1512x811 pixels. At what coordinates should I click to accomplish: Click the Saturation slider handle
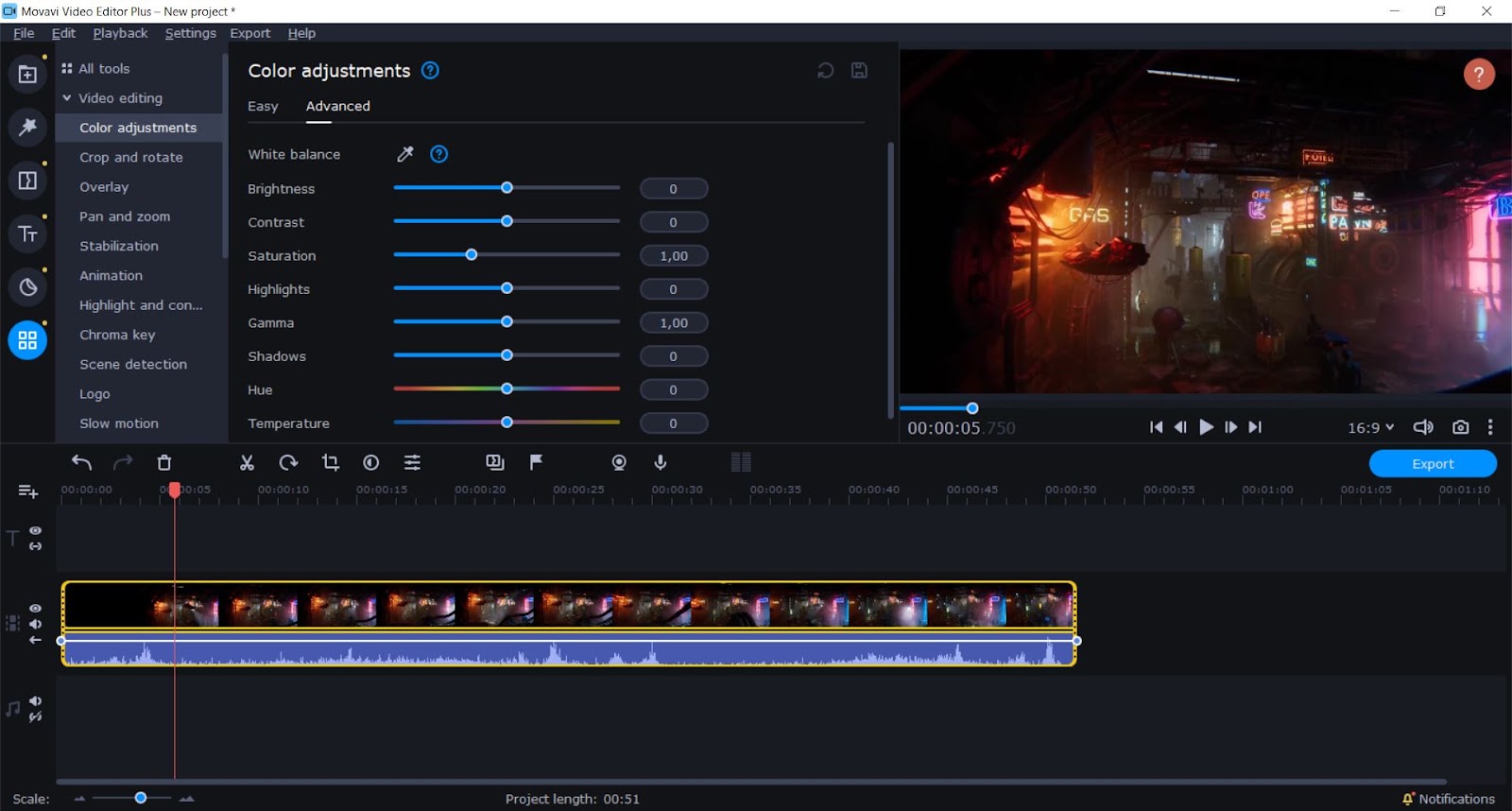click(472, 255)
